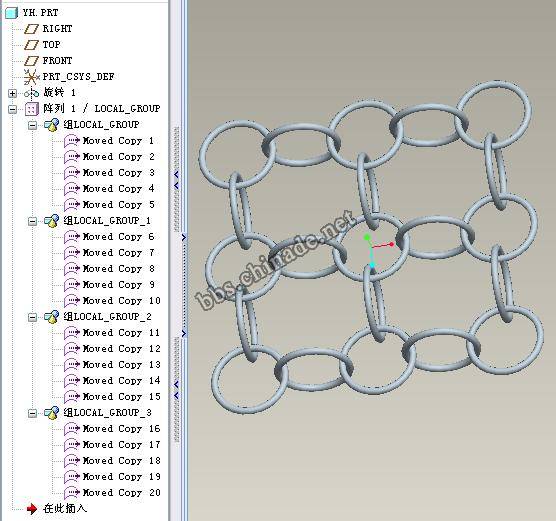This screenshot has height=521, width=556.
Task: Collapse the 组LOCAL_GROUP node
Action: coord(32,125)
